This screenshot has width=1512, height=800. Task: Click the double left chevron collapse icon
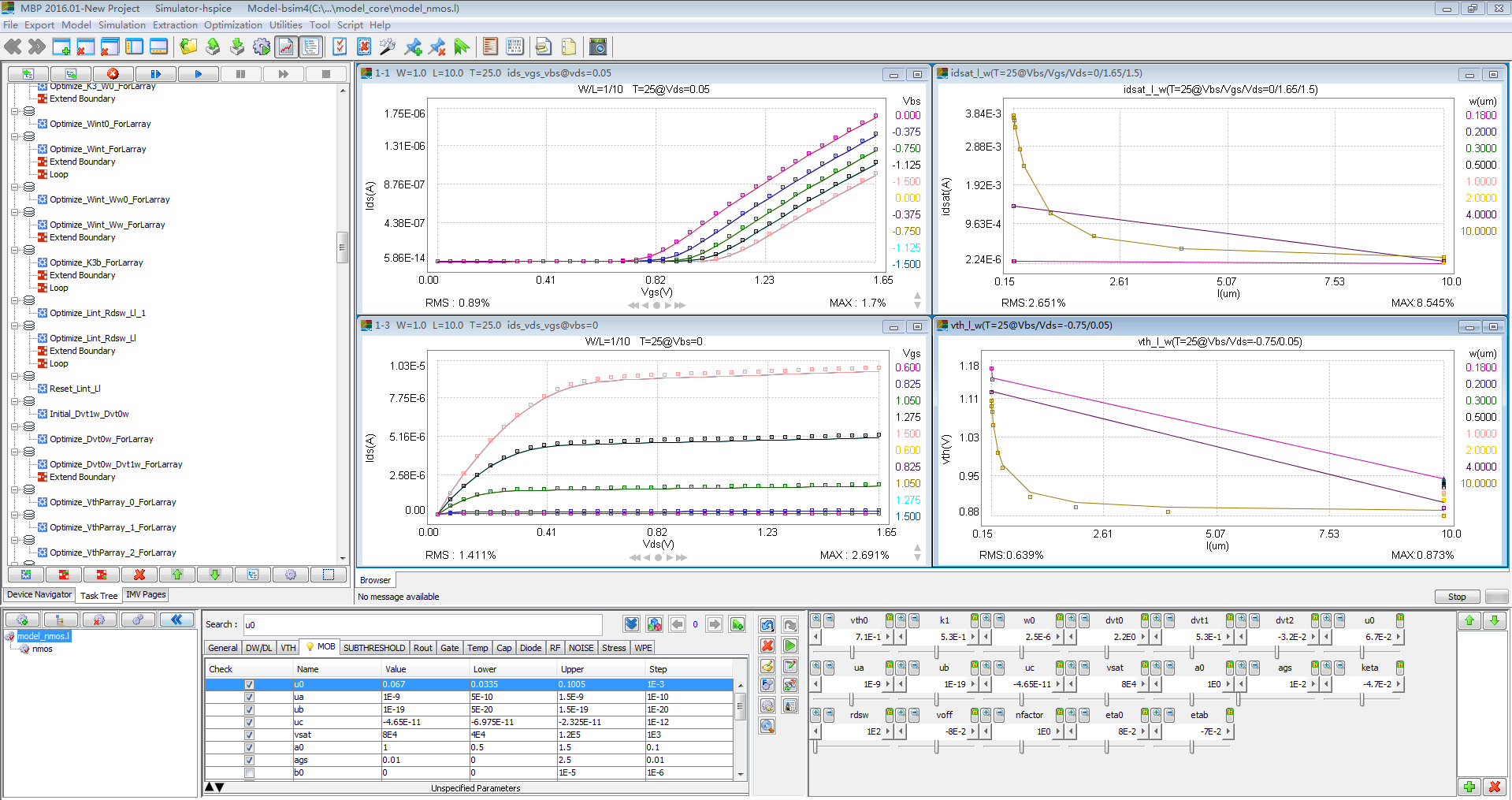click(x=176, y=620)
